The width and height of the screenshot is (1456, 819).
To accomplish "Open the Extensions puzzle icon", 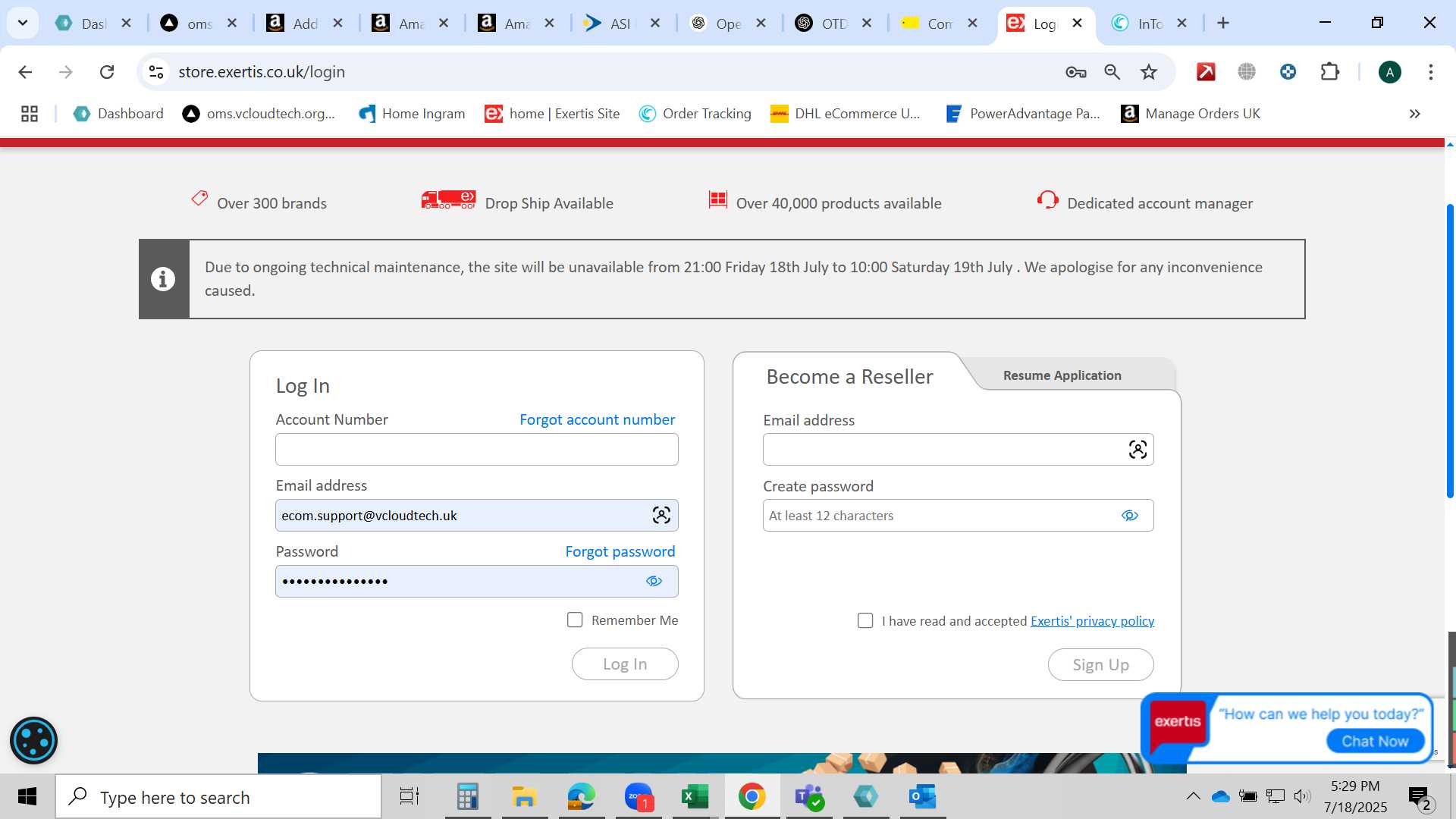I will [x=1329, y=72].
